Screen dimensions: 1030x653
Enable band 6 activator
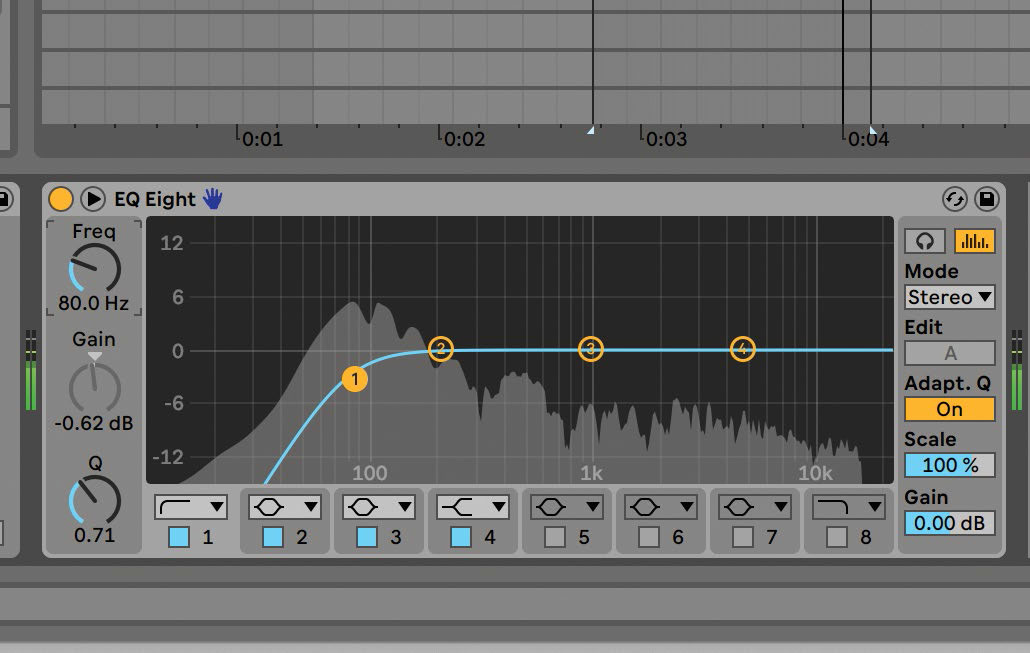648,537
